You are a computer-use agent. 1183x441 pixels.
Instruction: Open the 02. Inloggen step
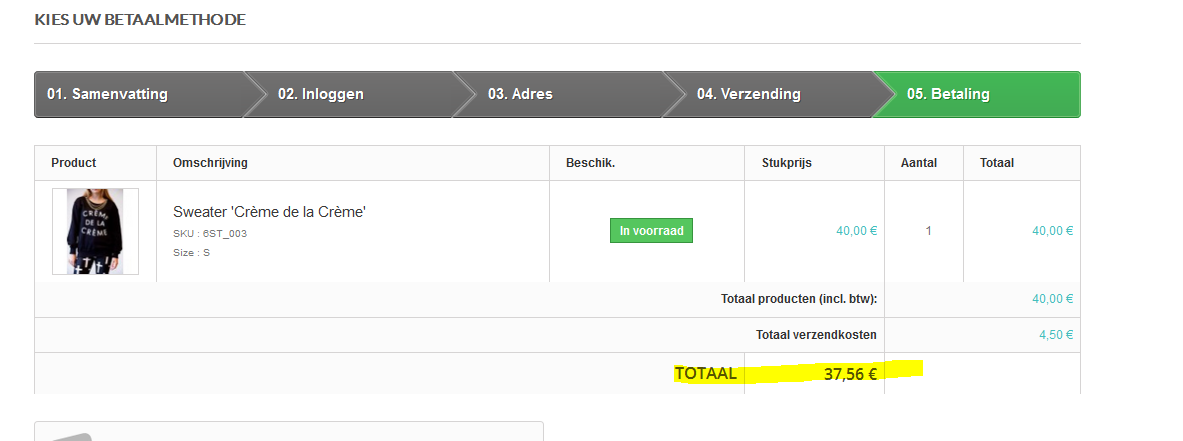tap(321, 95)
